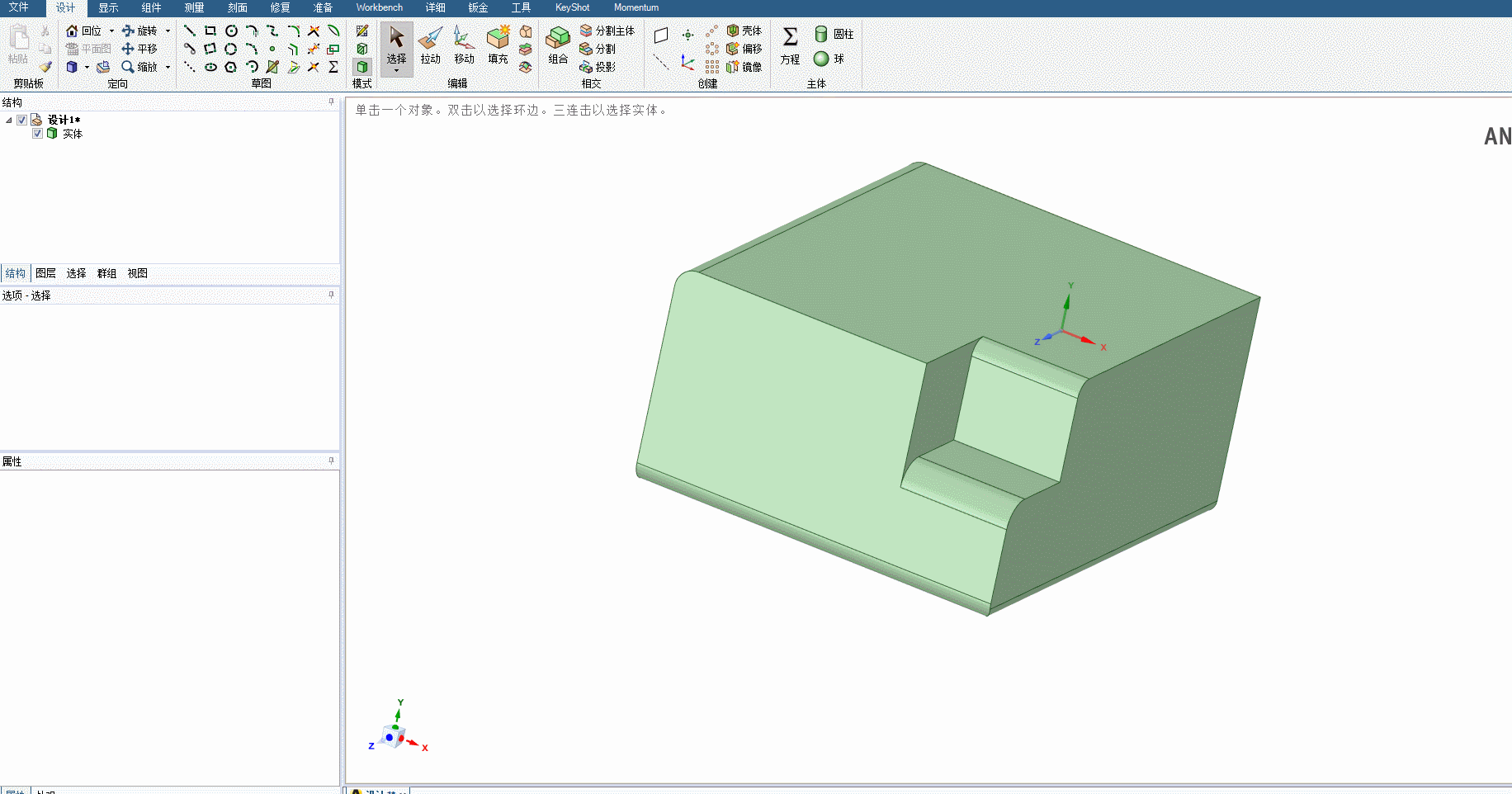Select the Ellipse sketch tool
The image size is (1512, 794).
pyautogui.click(x=210, y=67)
